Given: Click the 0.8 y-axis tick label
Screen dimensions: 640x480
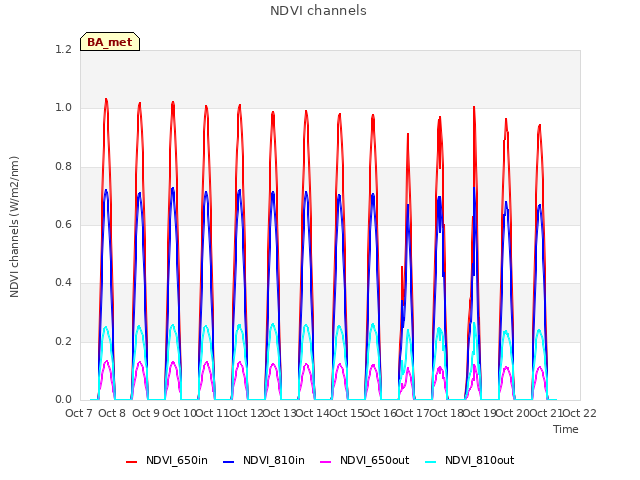Looking at the screenshot, I should 63,166.
